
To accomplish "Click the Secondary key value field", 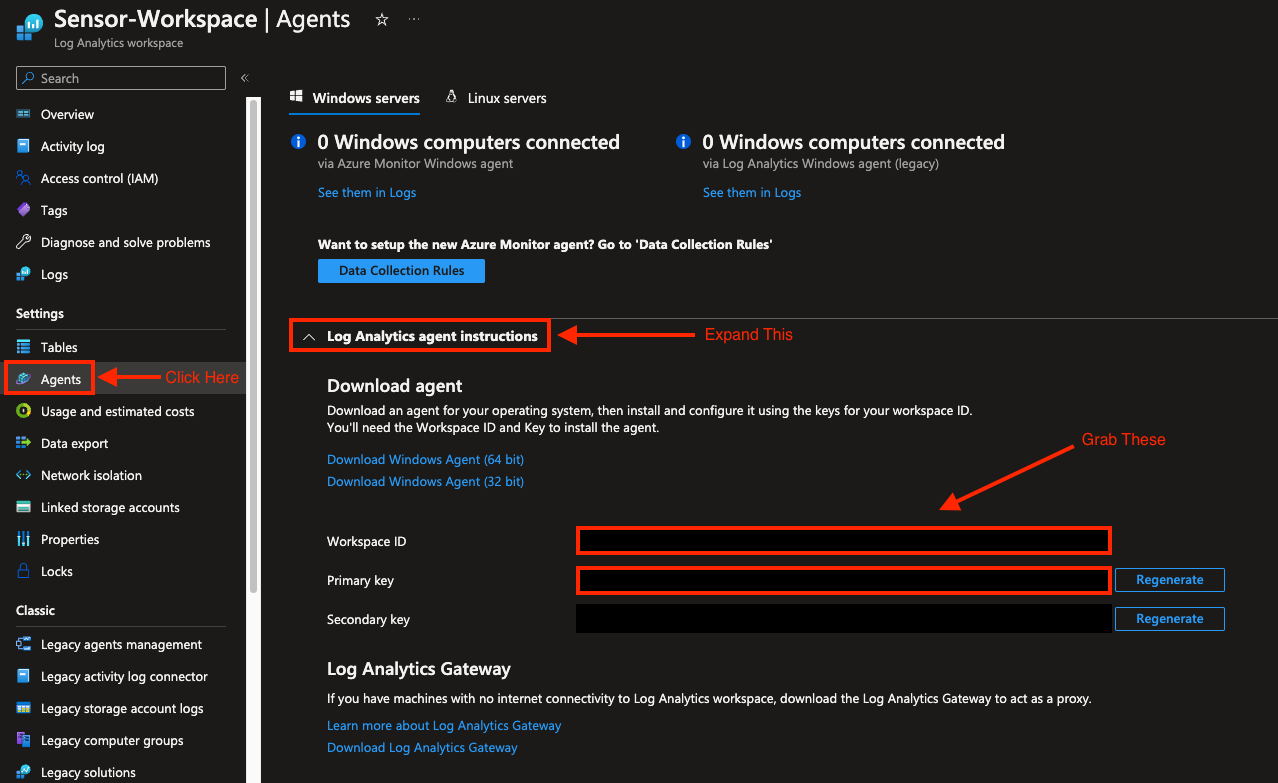I will (x=843, y=619).
